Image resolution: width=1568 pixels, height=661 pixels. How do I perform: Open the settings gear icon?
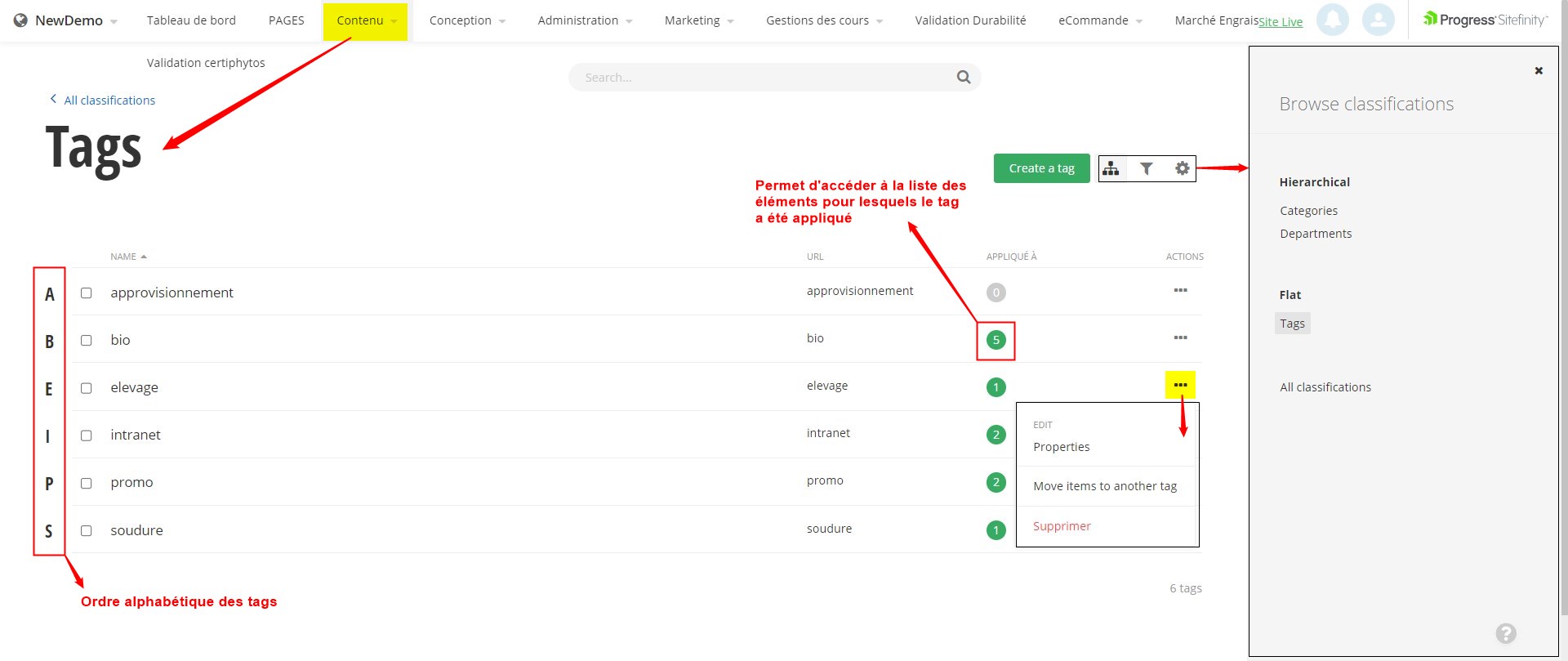(1182, 168)
